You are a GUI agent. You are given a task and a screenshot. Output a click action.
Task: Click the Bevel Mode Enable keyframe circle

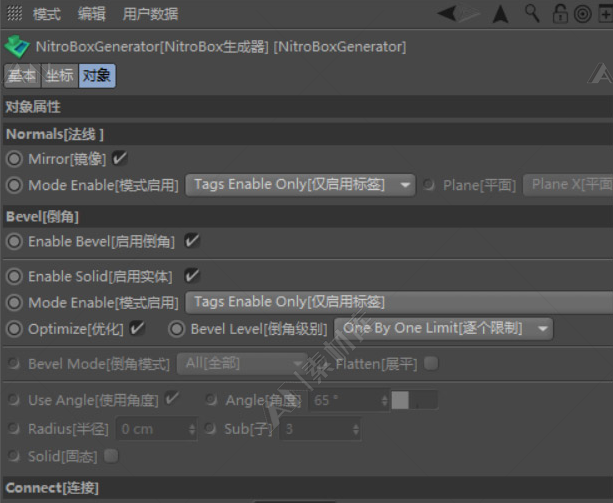tap(14, 303)
